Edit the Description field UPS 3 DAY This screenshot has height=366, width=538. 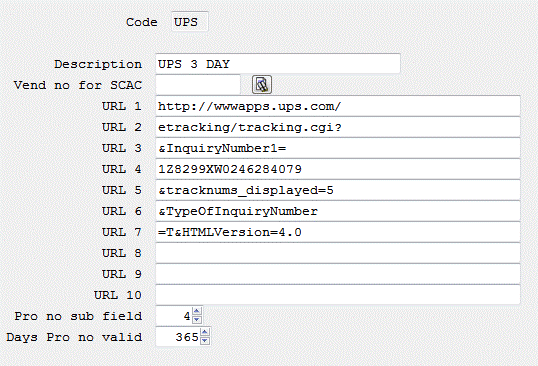tap(278, 64)
